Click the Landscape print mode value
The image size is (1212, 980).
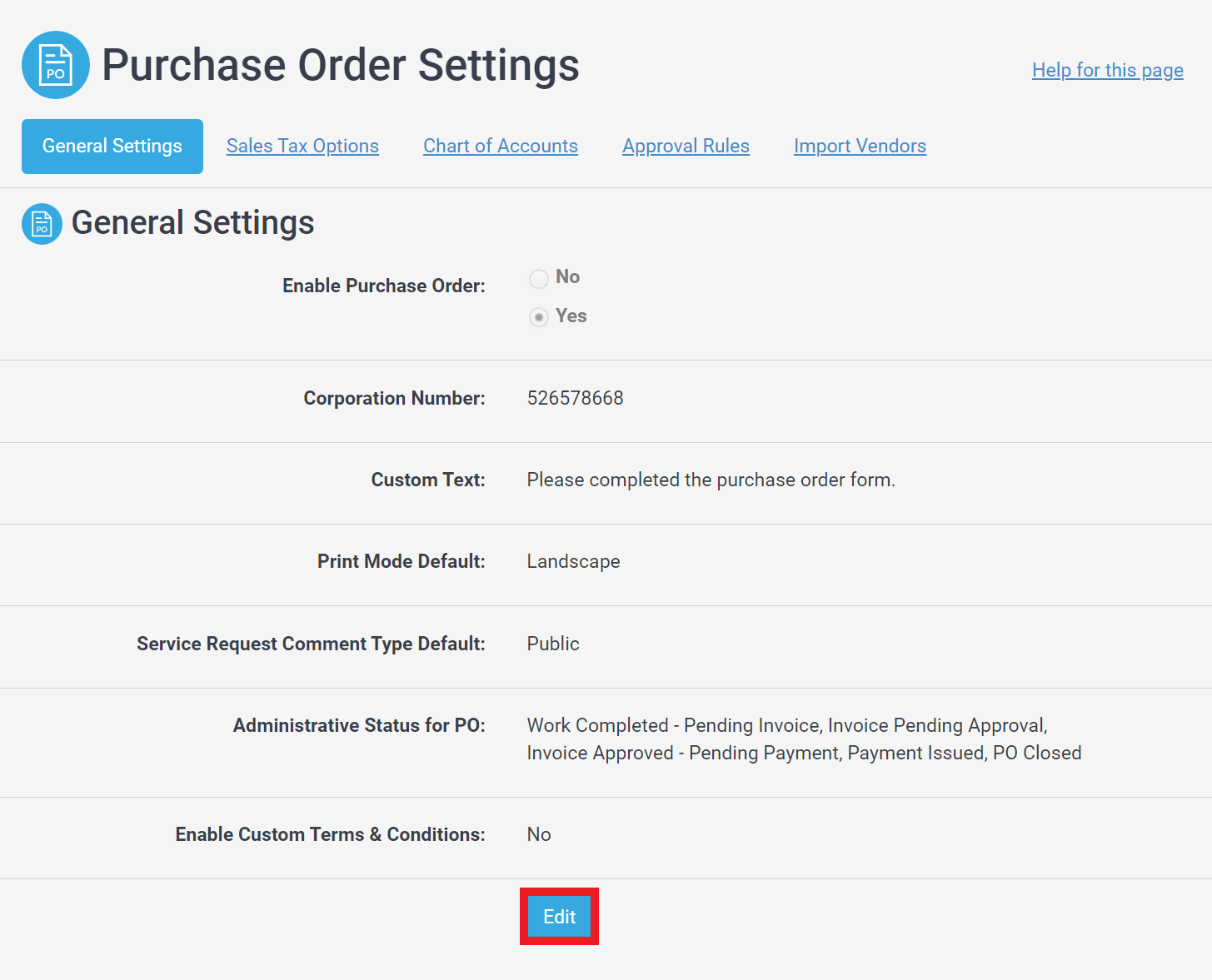pyautogui.click(x=574, y=561)
